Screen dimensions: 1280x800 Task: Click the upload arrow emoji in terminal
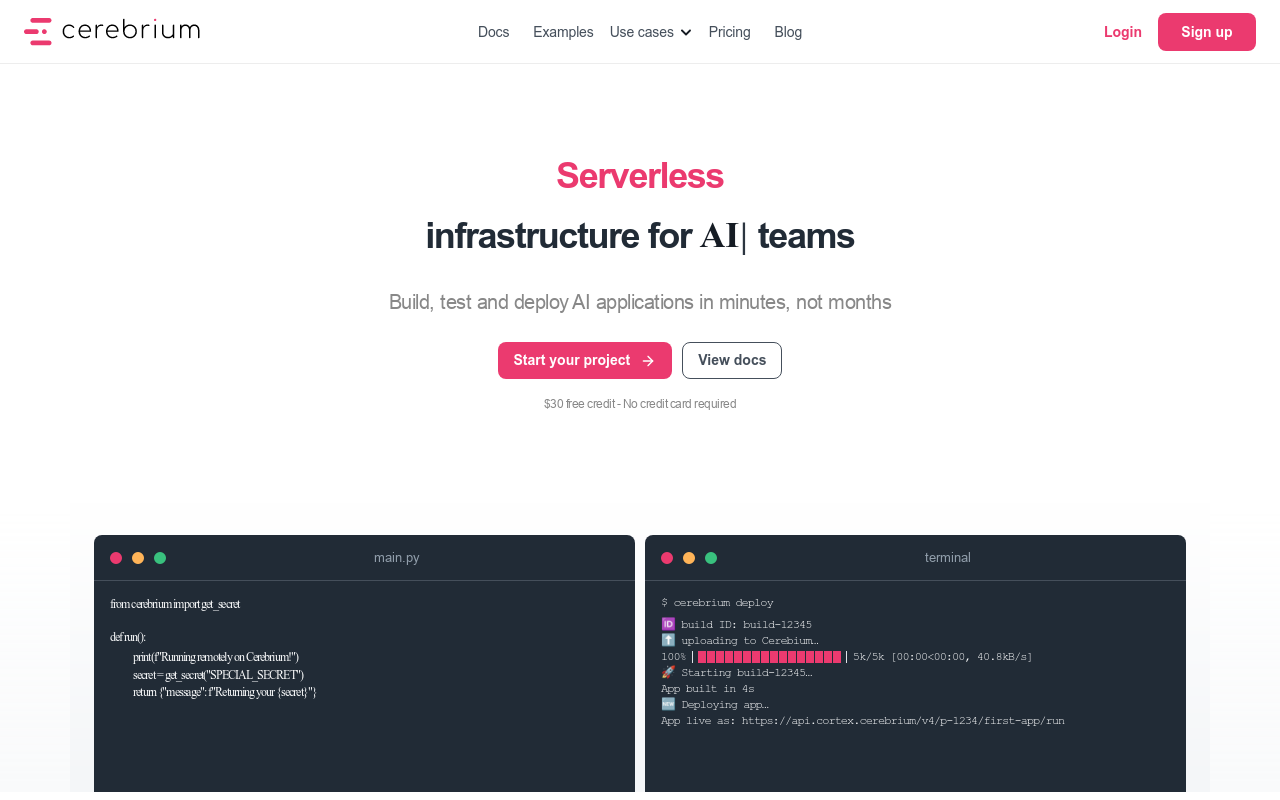(668, 640)
